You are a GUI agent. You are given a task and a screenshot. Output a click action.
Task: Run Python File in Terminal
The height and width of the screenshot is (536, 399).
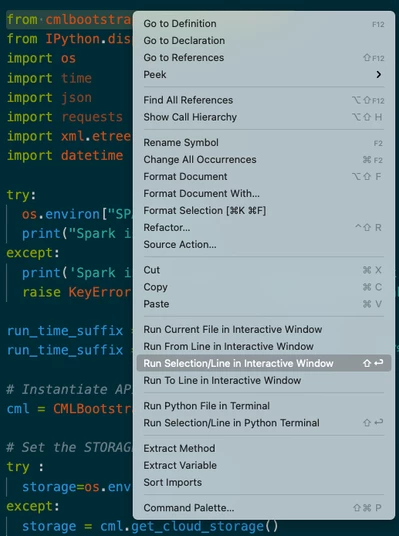[x=264, y=406]
